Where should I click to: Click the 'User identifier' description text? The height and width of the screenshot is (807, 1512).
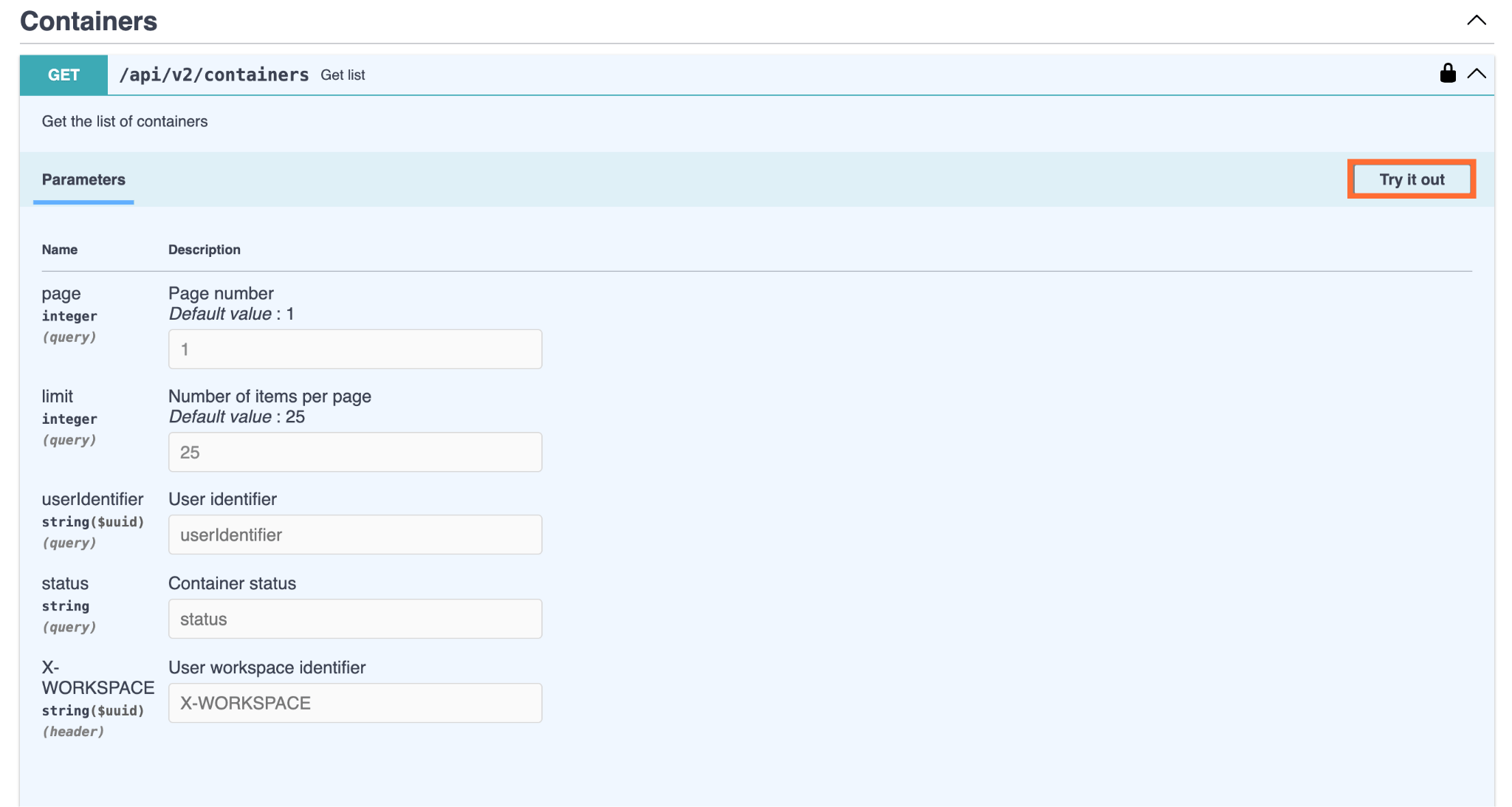[x=222, y=499]
